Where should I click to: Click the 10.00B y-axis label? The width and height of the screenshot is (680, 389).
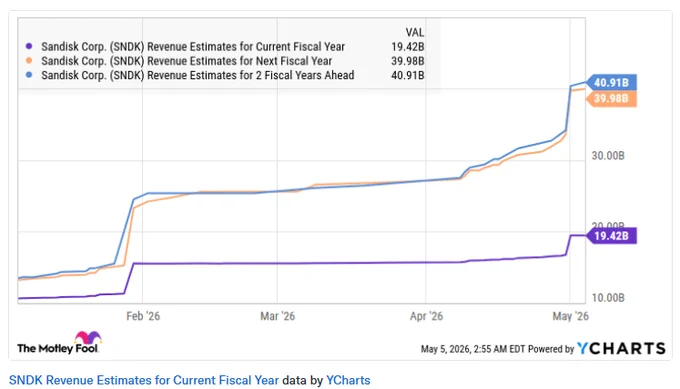tap(608, 298)
